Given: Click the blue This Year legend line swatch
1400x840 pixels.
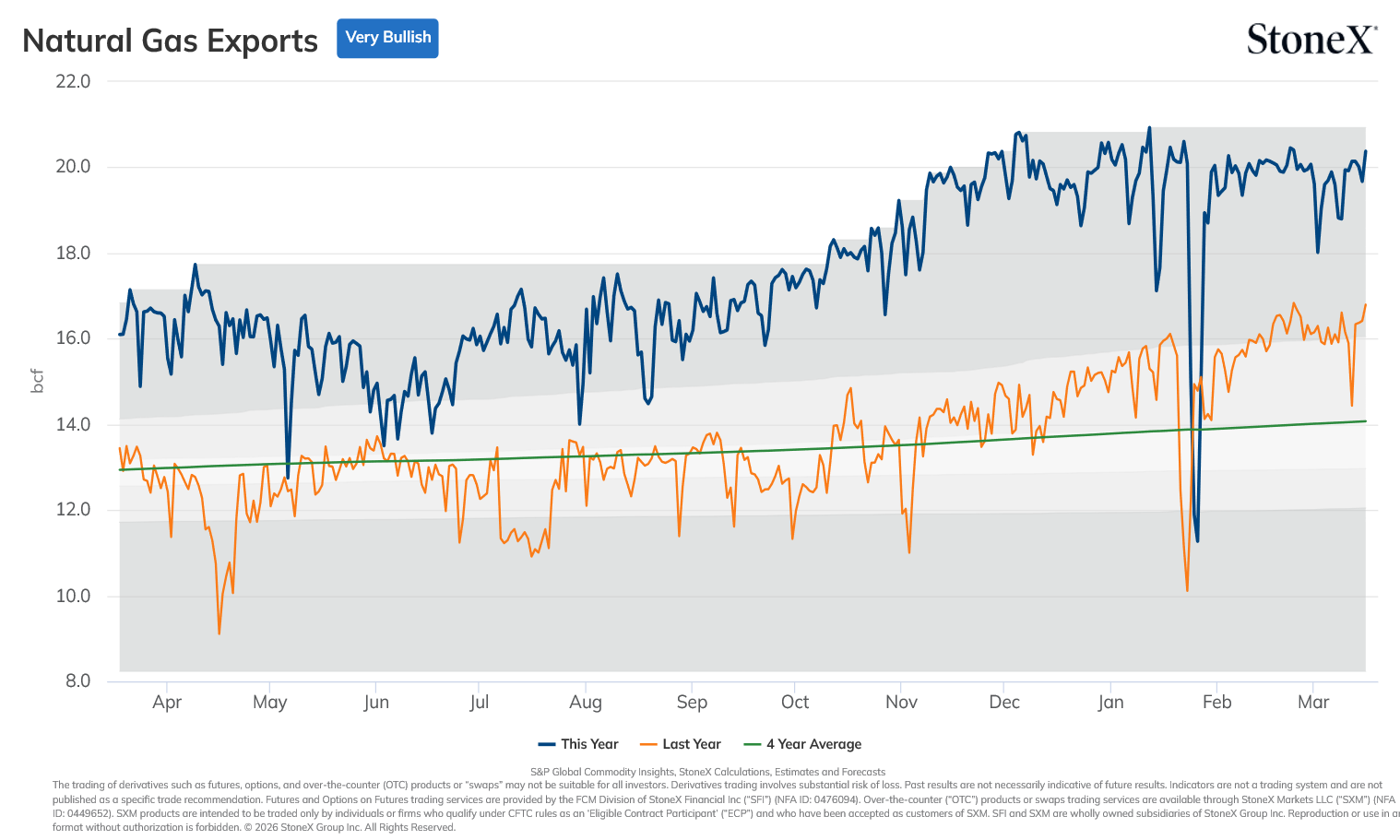Looking at the screenshot, I should pos(547,744).
